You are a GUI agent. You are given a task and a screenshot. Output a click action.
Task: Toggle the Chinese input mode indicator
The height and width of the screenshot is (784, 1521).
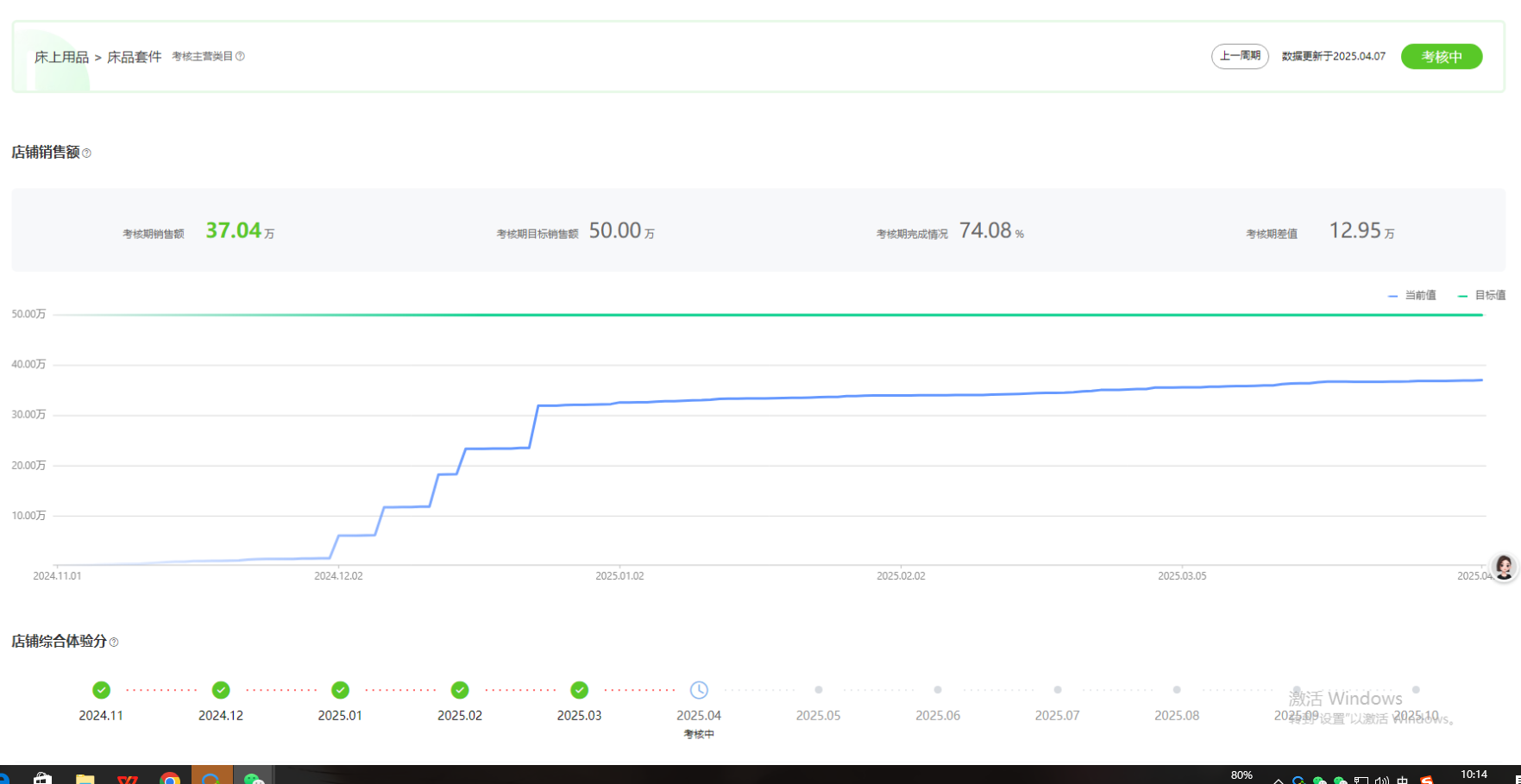1402,779
